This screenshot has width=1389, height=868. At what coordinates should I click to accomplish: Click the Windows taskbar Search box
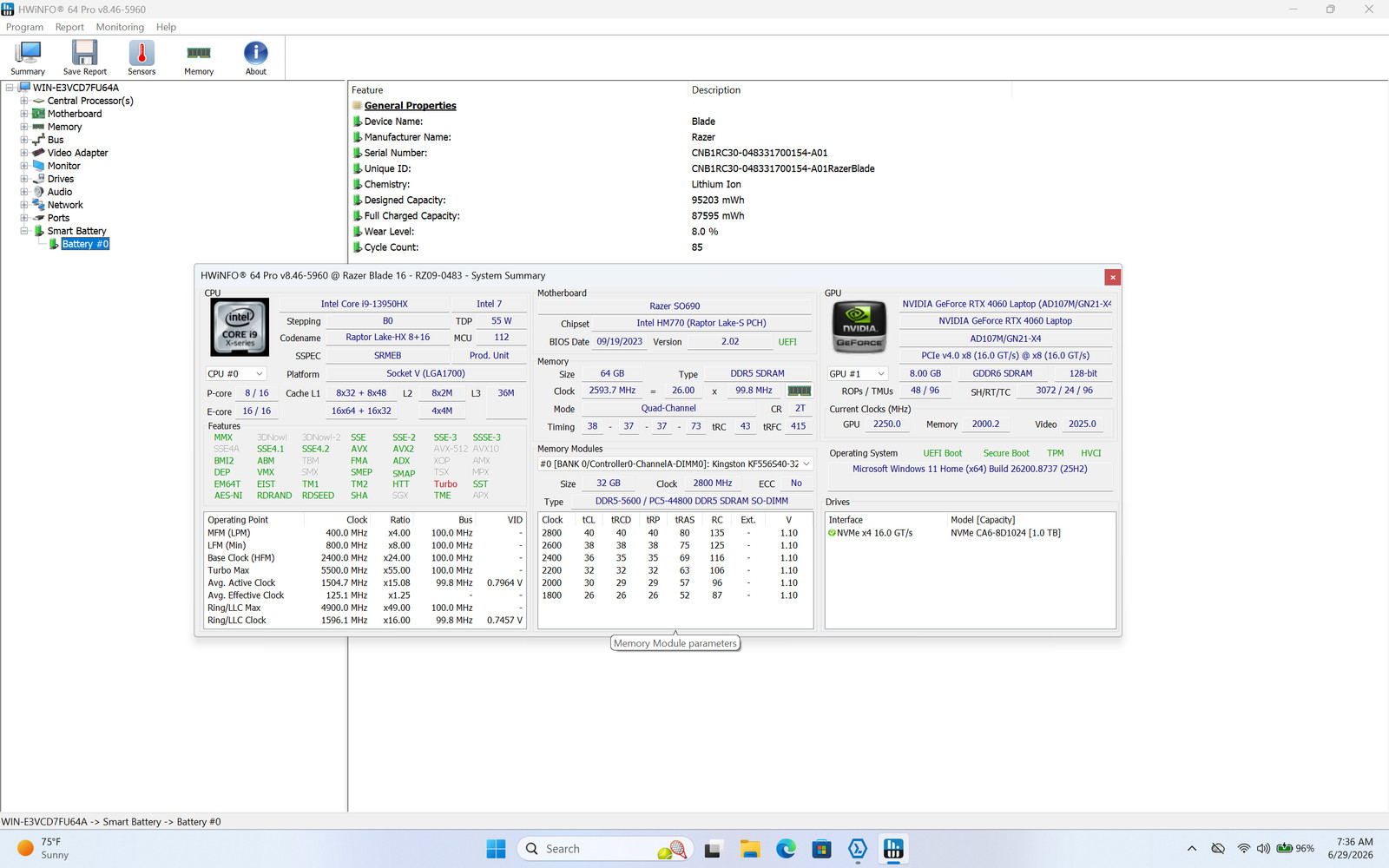tap(604, 849)
